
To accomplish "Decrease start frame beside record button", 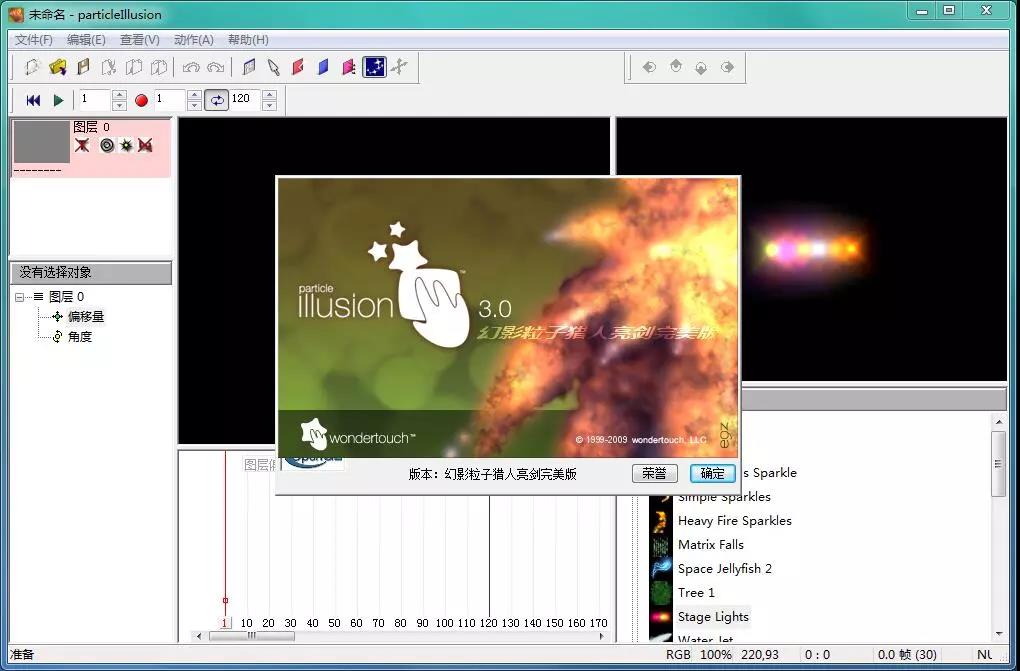I will click(195, 105).
